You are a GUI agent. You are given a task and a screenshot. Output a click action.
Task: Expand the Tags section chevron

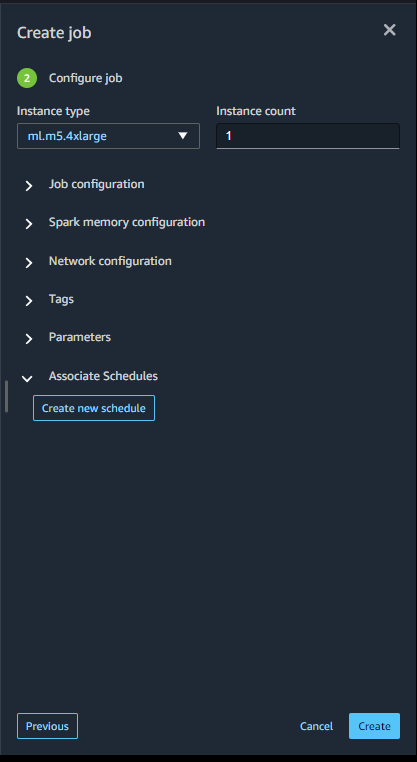[29, 301]
